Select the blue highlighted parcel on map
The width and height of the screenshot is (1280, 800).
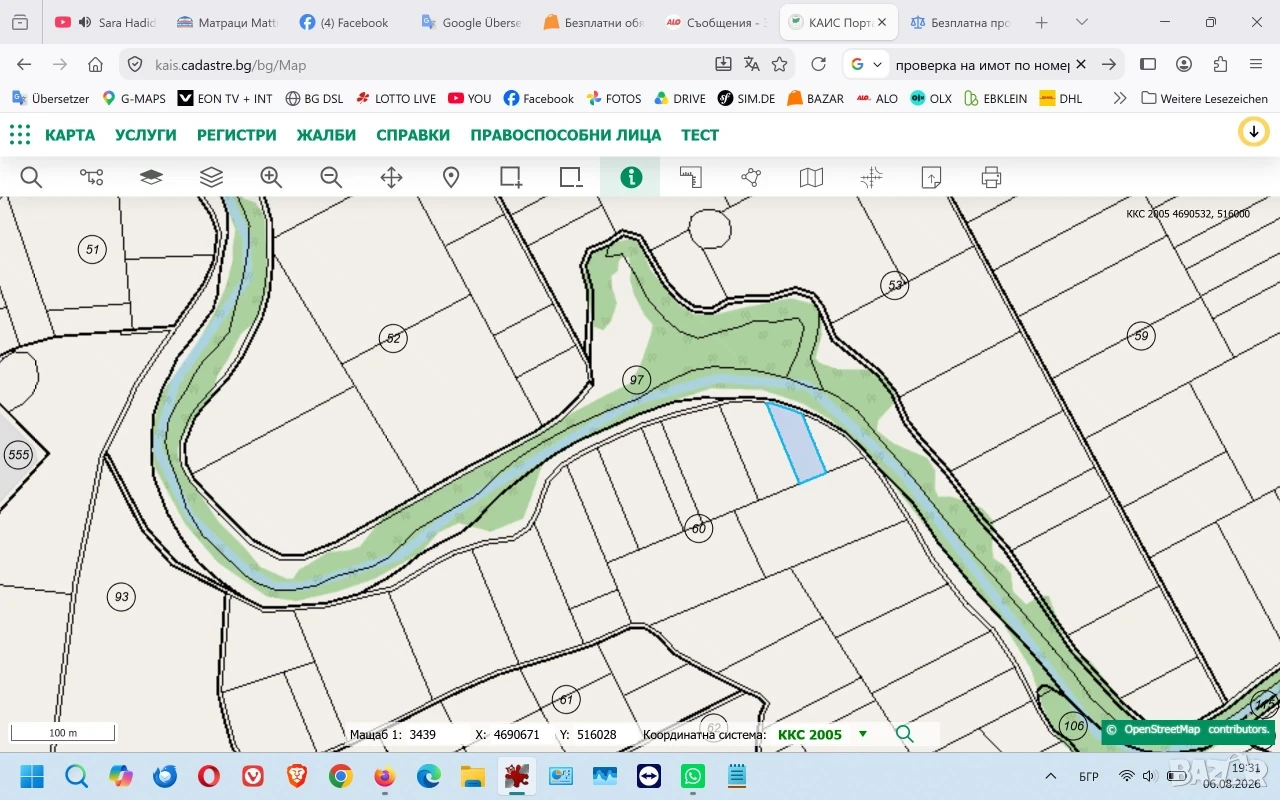pyautogui.click(x=797, y=444)
